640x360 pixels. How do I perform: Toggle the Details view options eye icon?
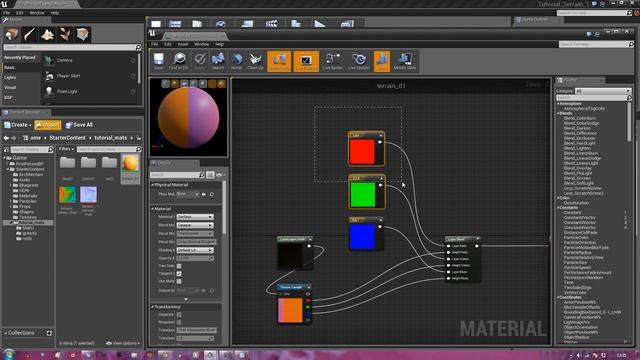click(220, 175)
